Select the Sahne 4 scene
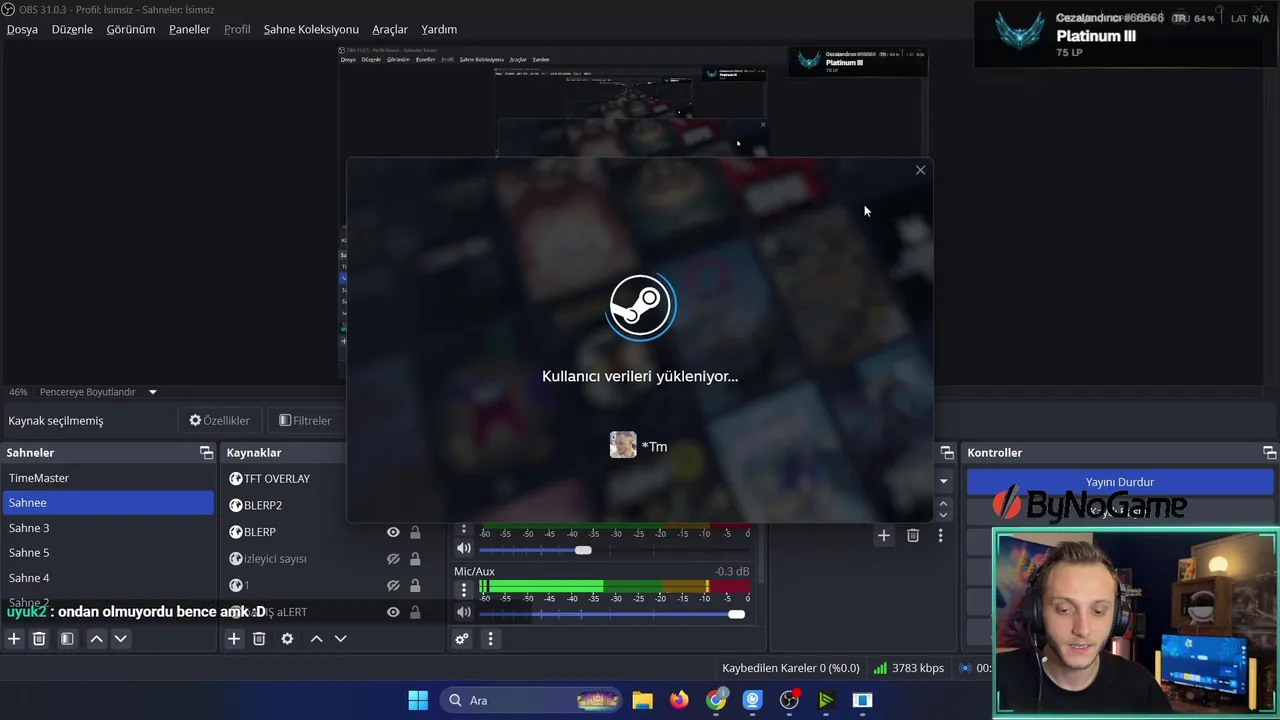The image size is (1280, 720). (108, 578)
